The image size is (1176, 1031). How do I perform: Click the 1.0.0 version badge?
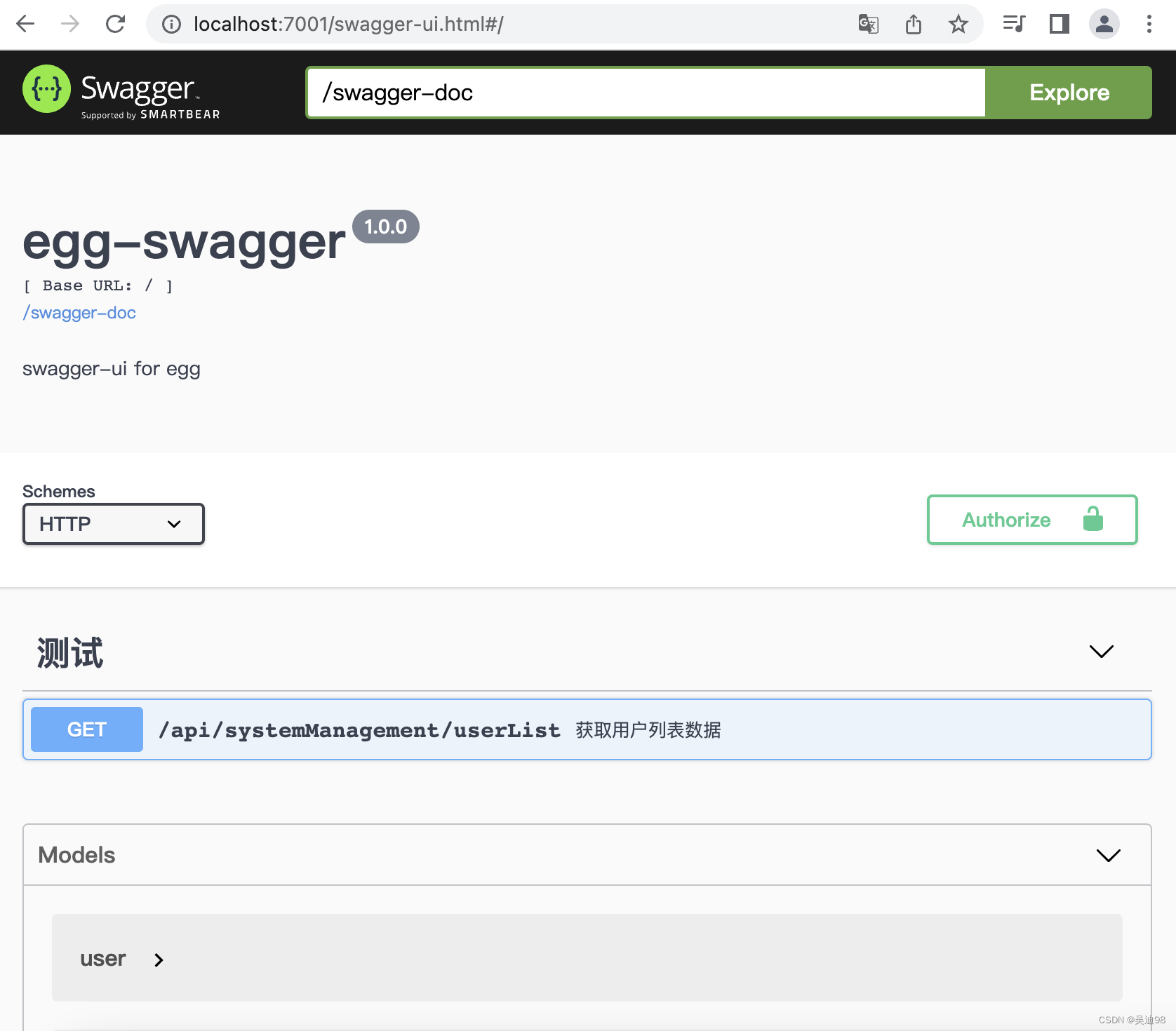[386, 227]
